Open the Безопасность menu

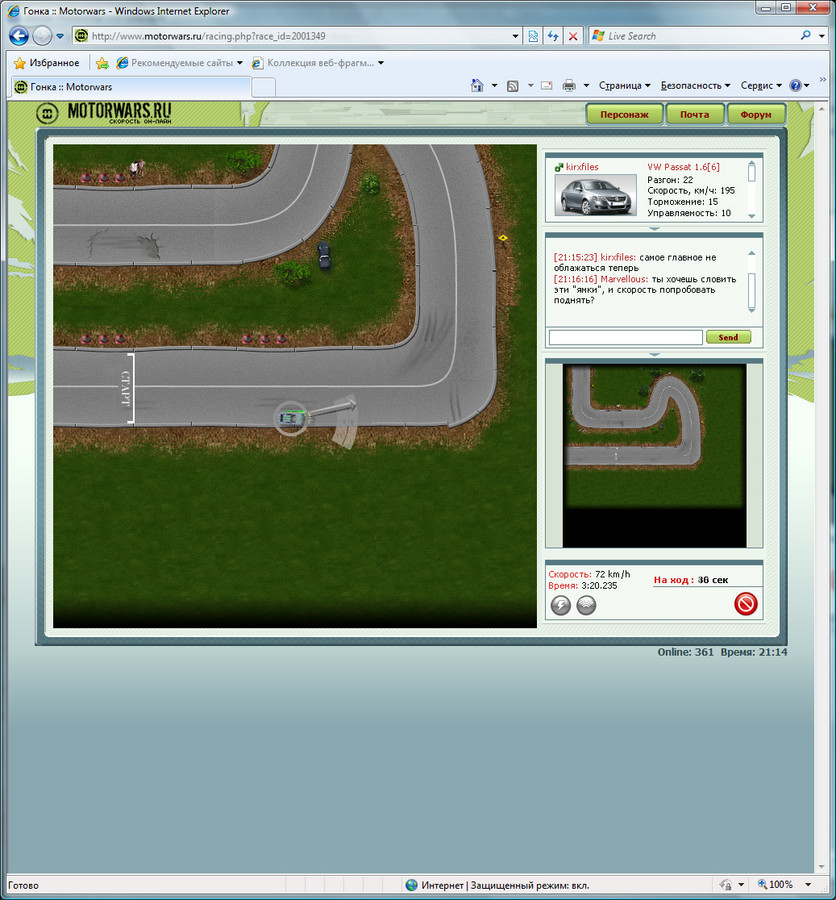coord(695,86)
